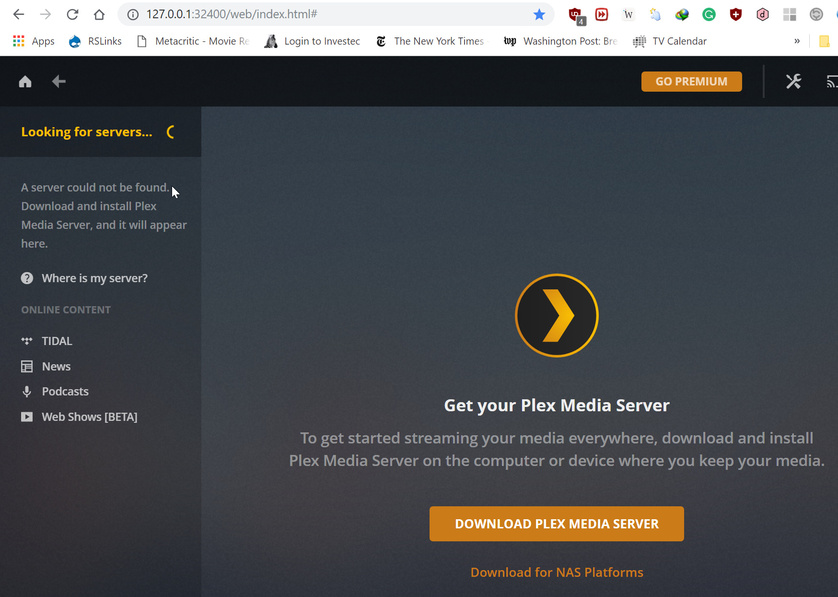Click DOWNLOAD PLEX MEDIA SERVER button
This screenshot has height=597, width=838.
tap(556, 524)
